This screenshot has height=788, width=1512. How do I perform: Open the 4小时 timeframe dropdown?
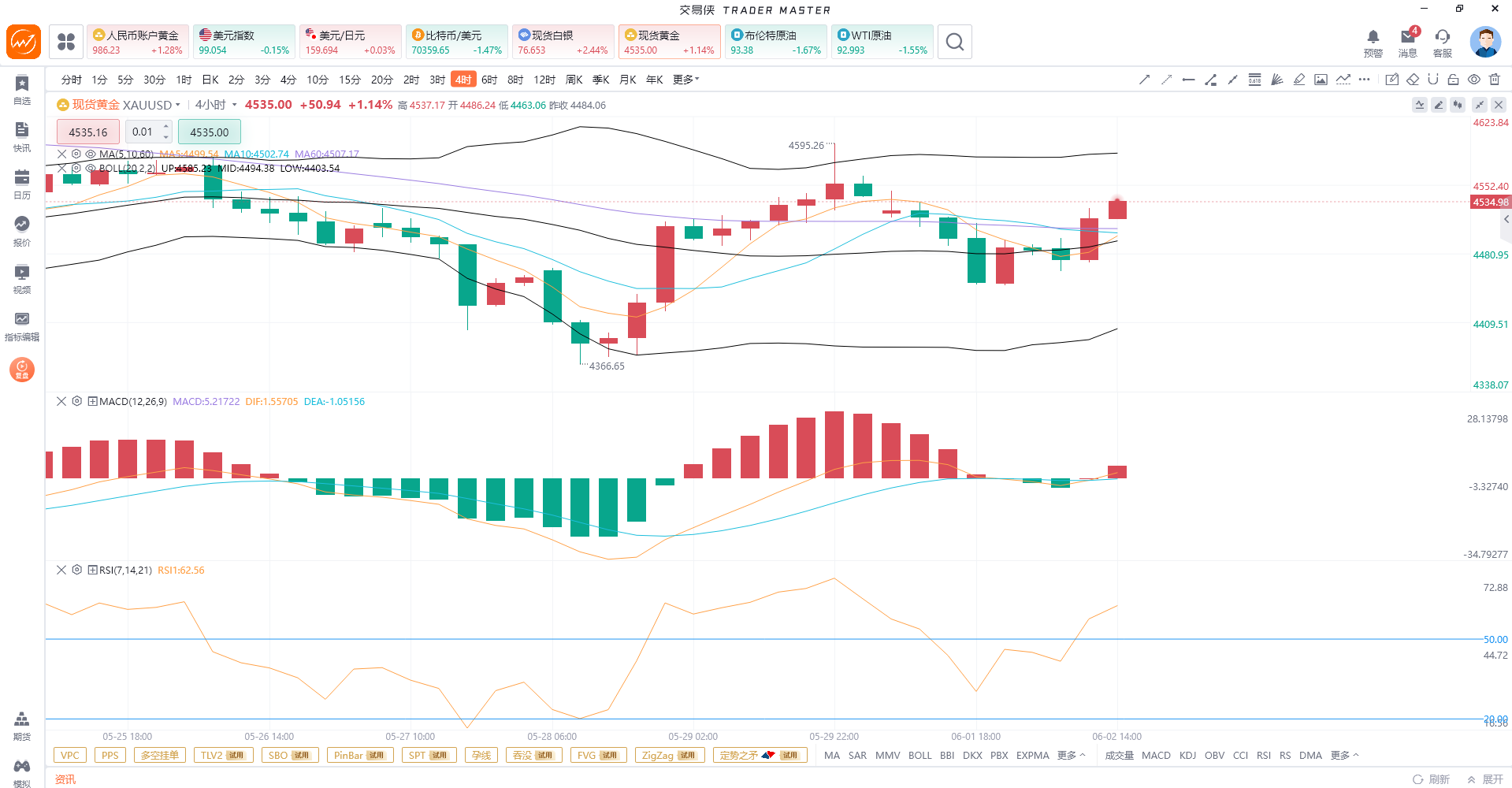tap(234, 105)
